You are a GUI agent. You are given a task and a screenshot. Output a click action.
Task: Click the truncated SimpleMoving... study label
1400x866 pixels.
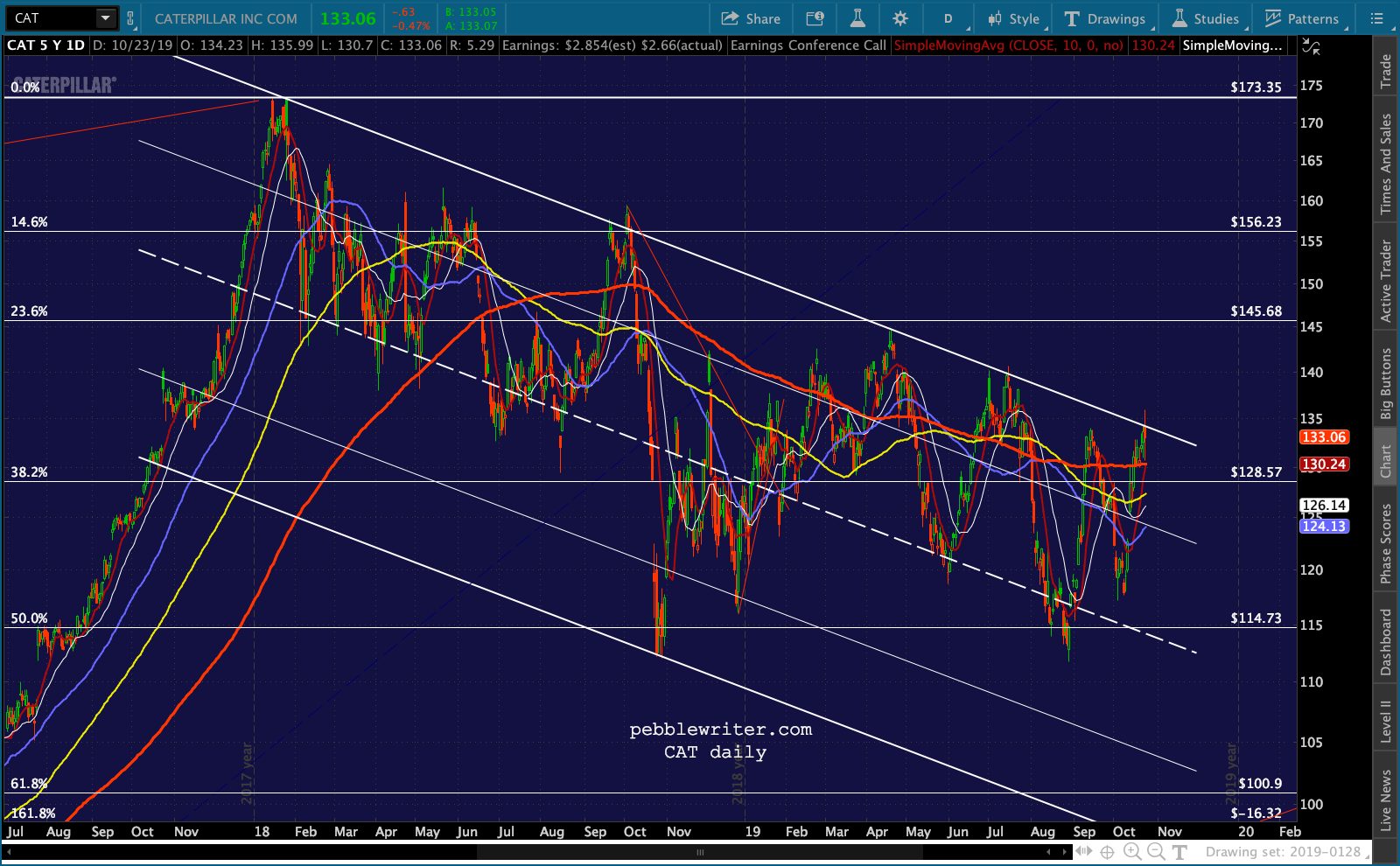pos(1232,45)
